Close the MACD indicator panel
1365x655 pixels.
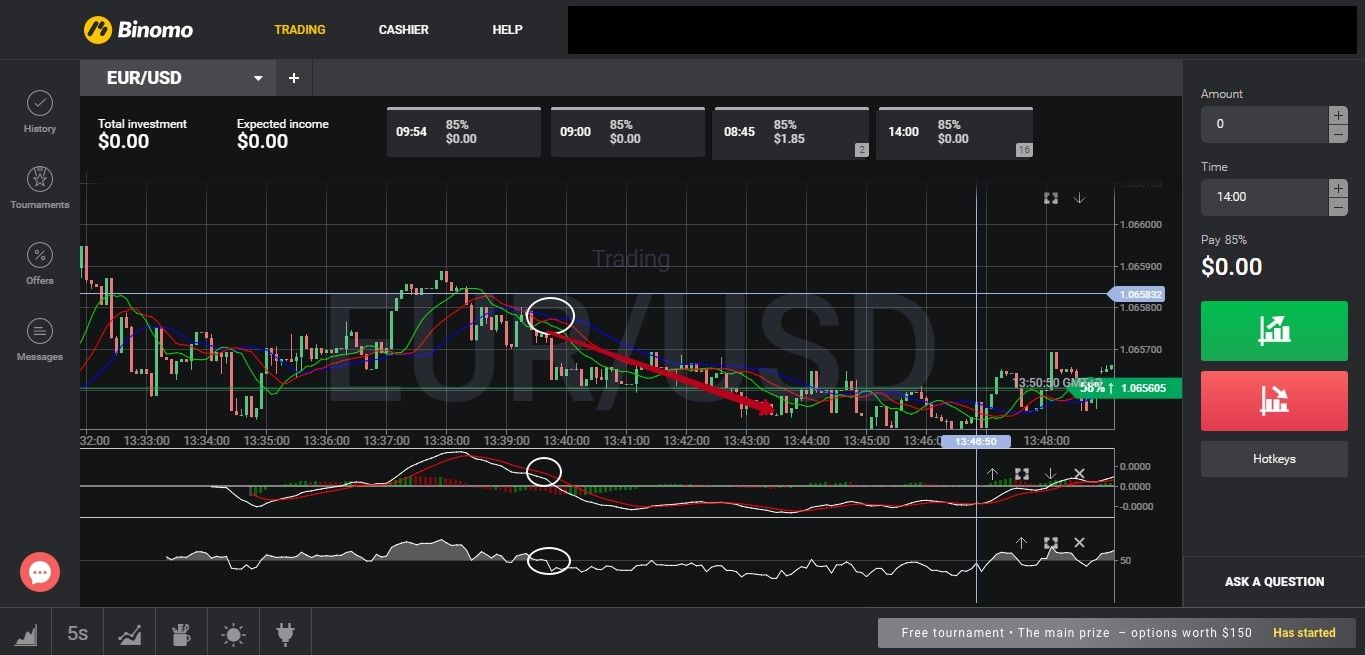1079,474
